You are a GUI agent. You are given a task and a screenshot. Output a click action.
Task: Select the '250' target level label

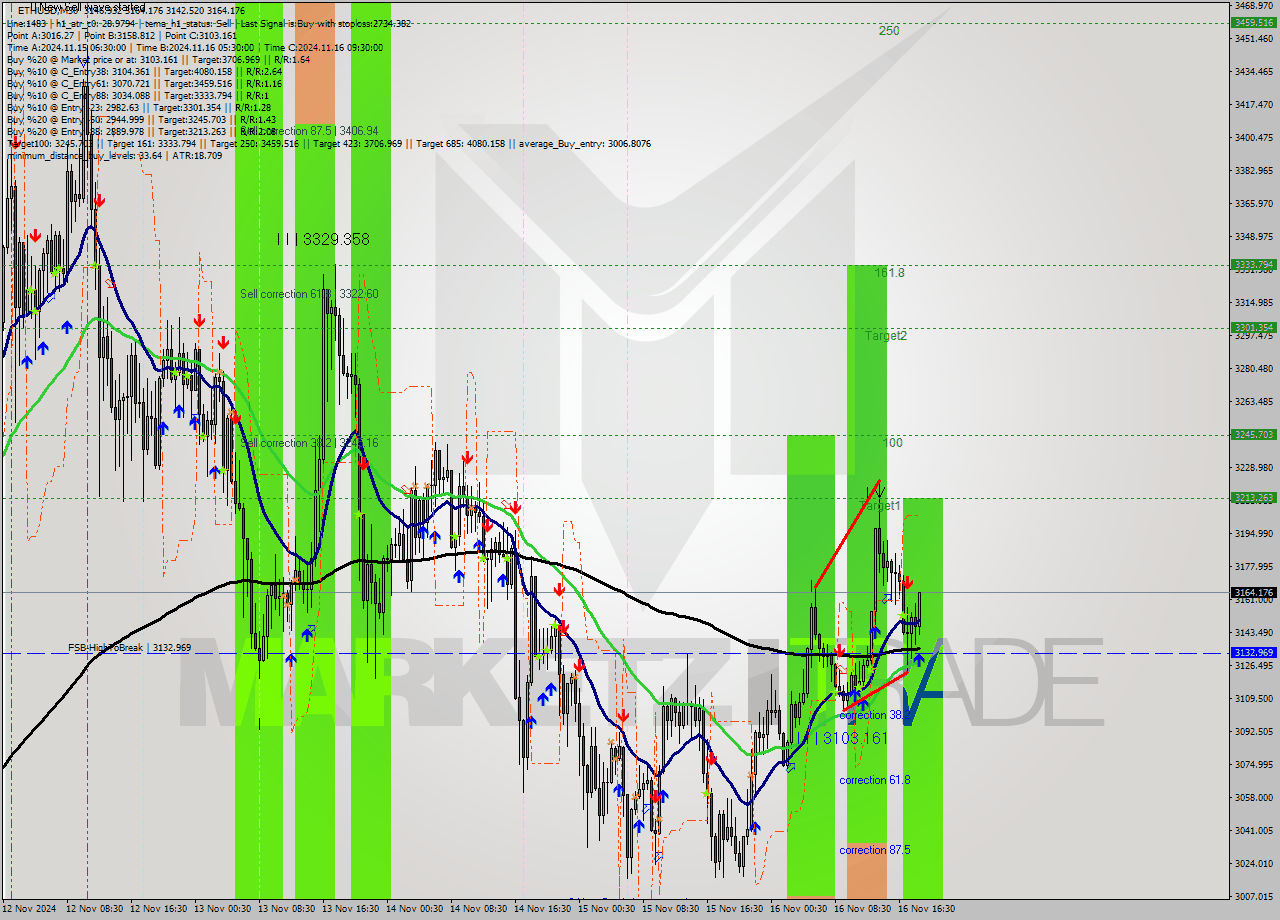point(889,30)
